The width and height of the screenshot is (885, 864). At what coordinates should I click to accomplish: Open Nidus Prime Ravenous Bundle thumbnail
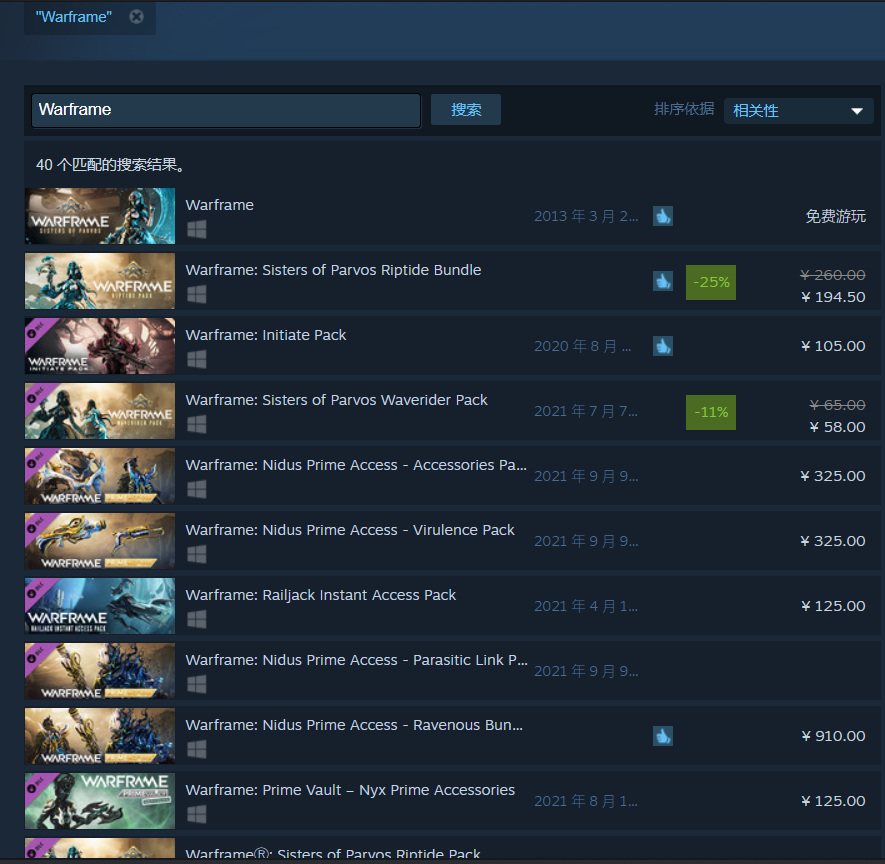100,736
